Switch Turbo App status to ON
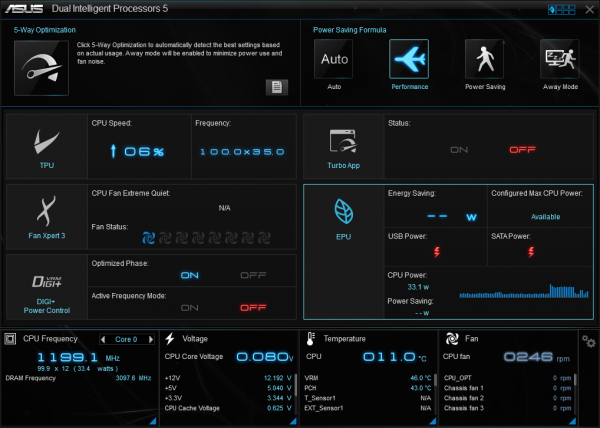The width and height of the screenshot is (600, 428). pos(459,149)
